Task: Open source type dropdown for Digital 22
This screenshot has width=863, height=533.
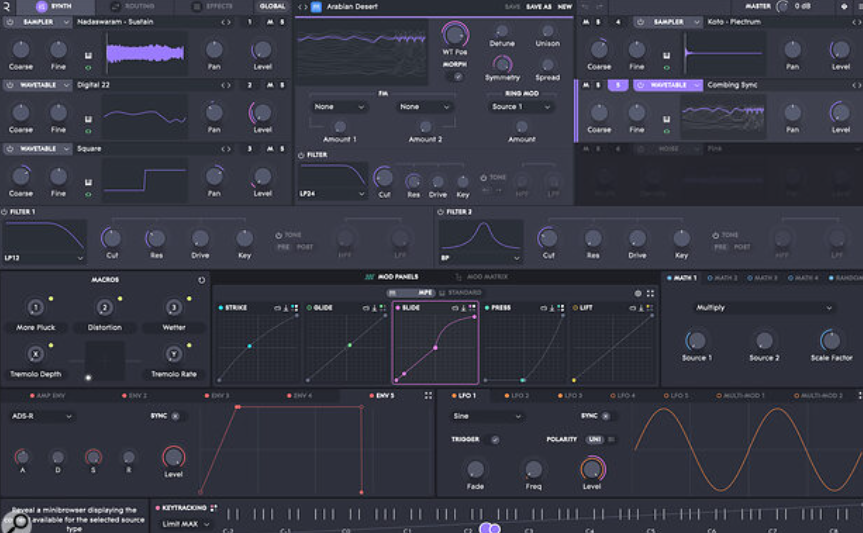Action: 44,85
